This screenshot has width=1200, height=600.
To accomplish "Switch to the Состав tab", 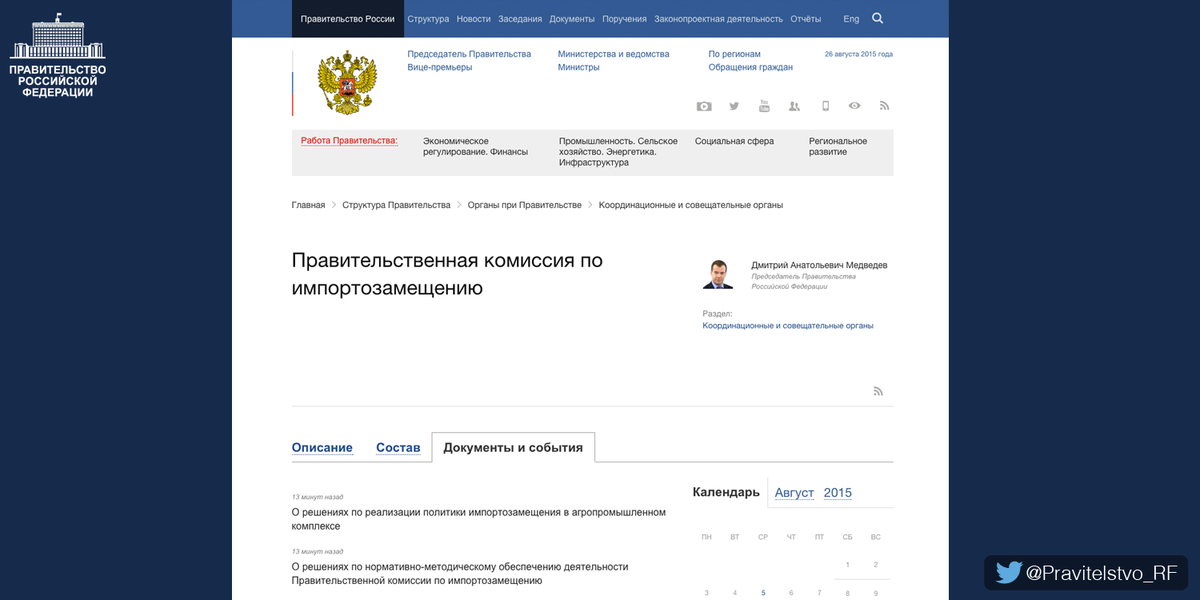I will pyautogui.click(x=398, y=448).
